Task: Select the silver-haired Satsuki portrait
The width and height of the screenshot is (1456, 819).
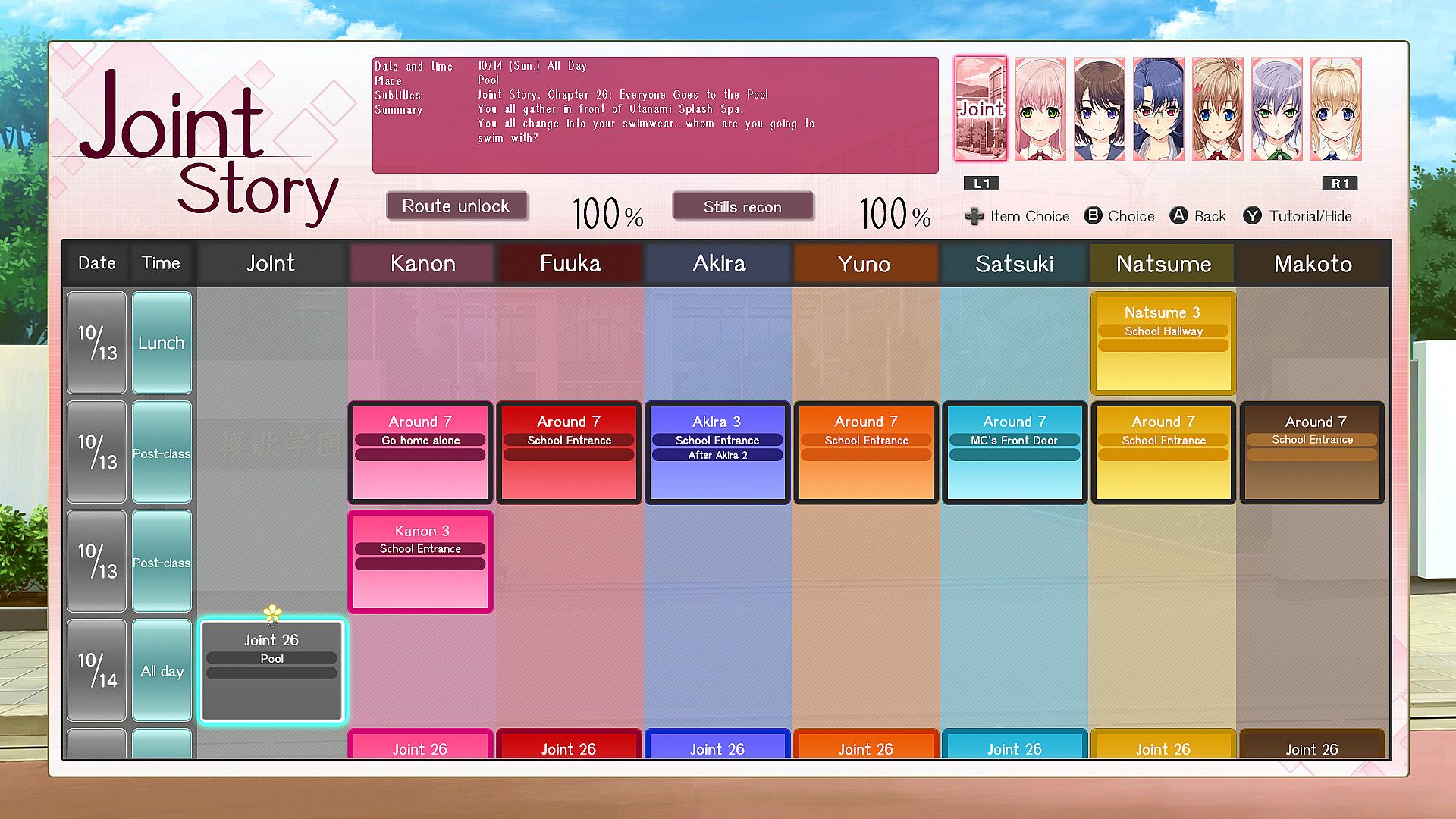Action: tap(1276, 108)
